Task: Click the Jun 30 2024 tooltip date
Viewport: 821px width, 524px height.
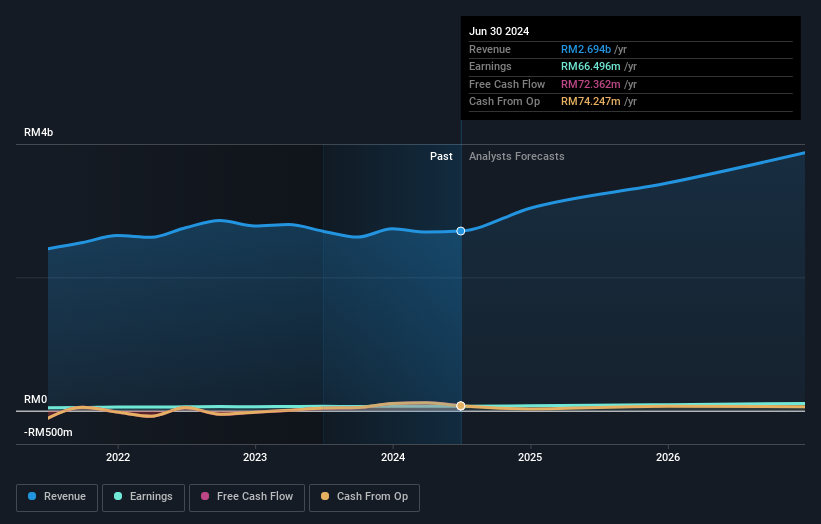Action: [499, 31]
